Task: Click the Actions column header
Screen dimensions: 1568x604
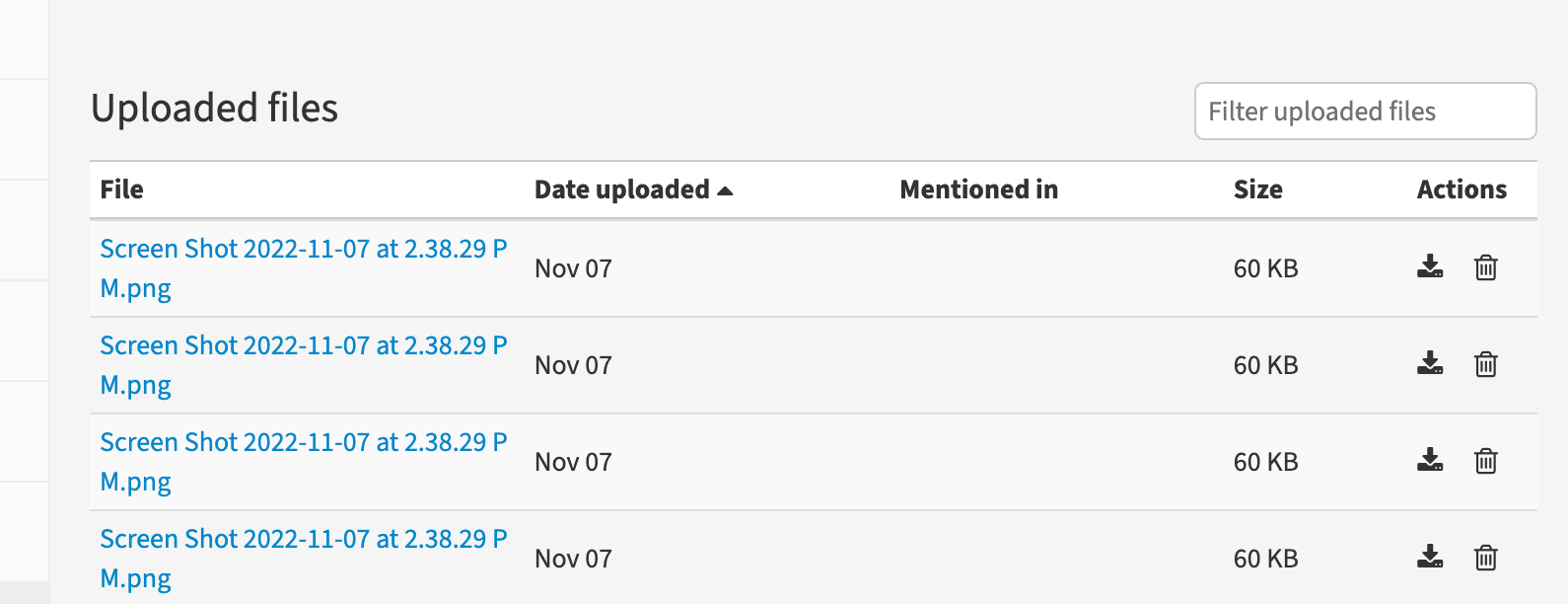Action: 1461,189
